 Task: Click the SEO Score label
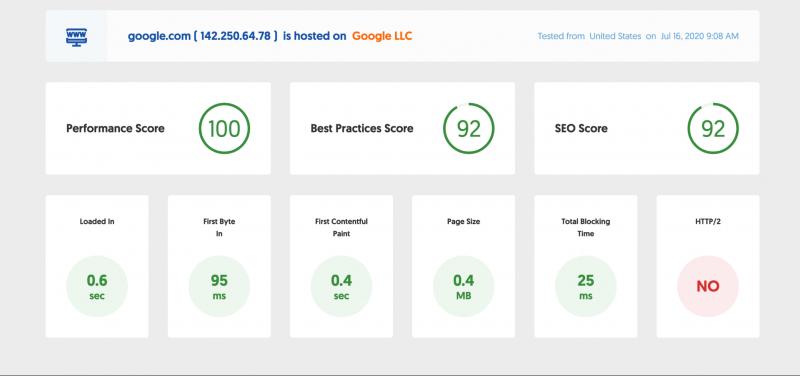[581, 129]
